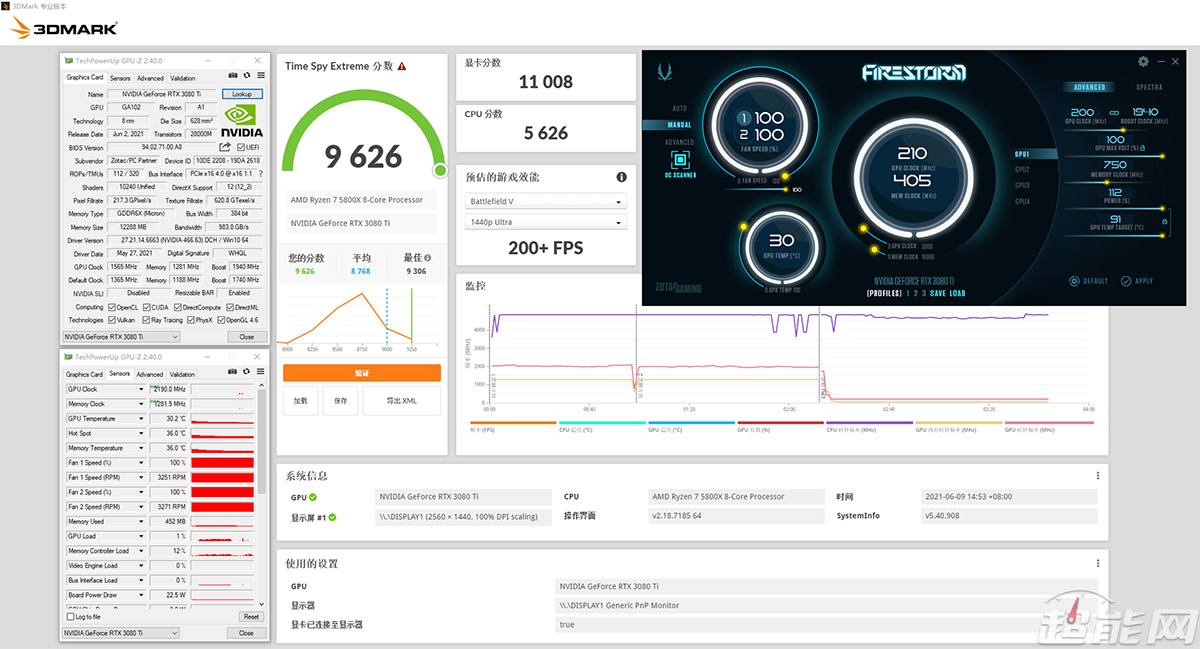The height and width of the screenshot is (649, 1200).
Task: Click the green check icon next to GPU
Action: tap(313, 496)
